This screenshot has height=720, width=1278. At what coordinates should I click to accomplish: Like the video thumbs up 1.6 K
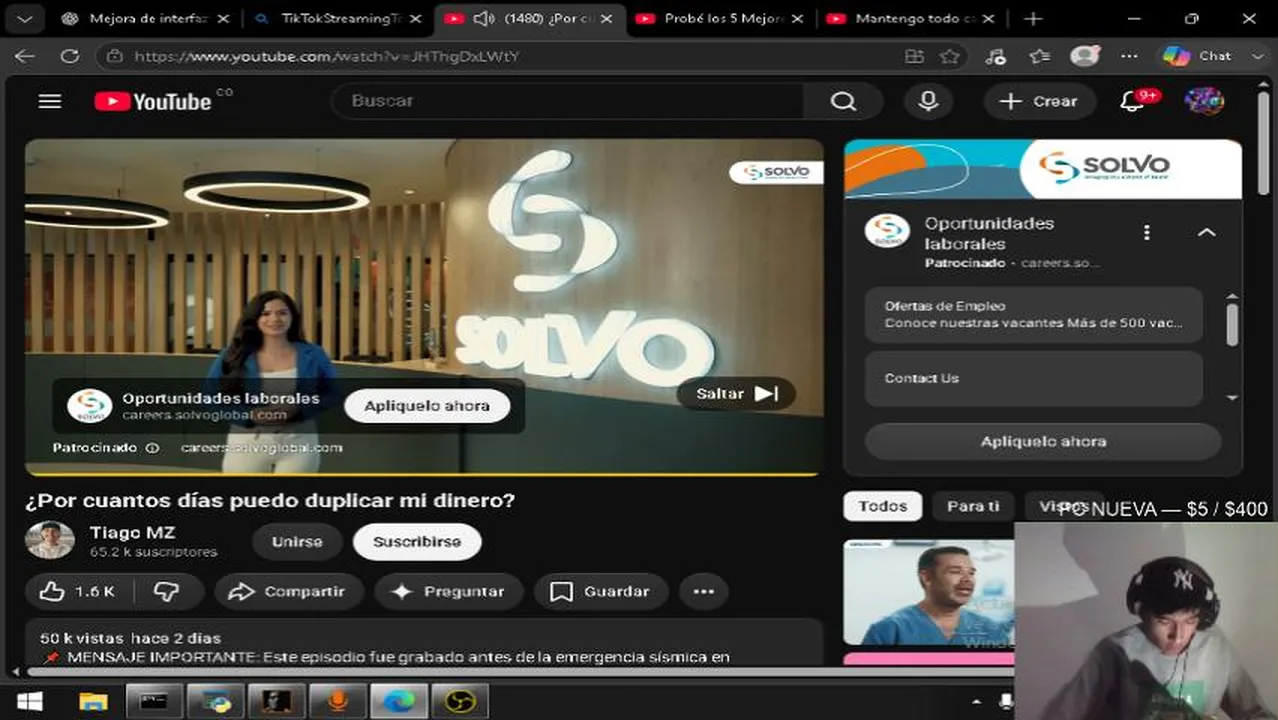point(78,591)
